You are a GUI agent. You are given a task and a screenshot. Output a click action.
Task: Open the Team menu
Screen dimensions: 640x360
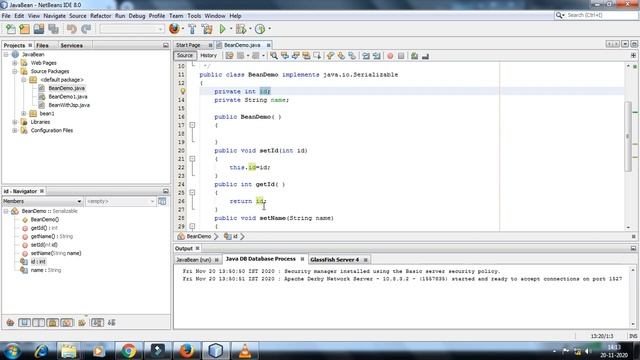point(176,16)
